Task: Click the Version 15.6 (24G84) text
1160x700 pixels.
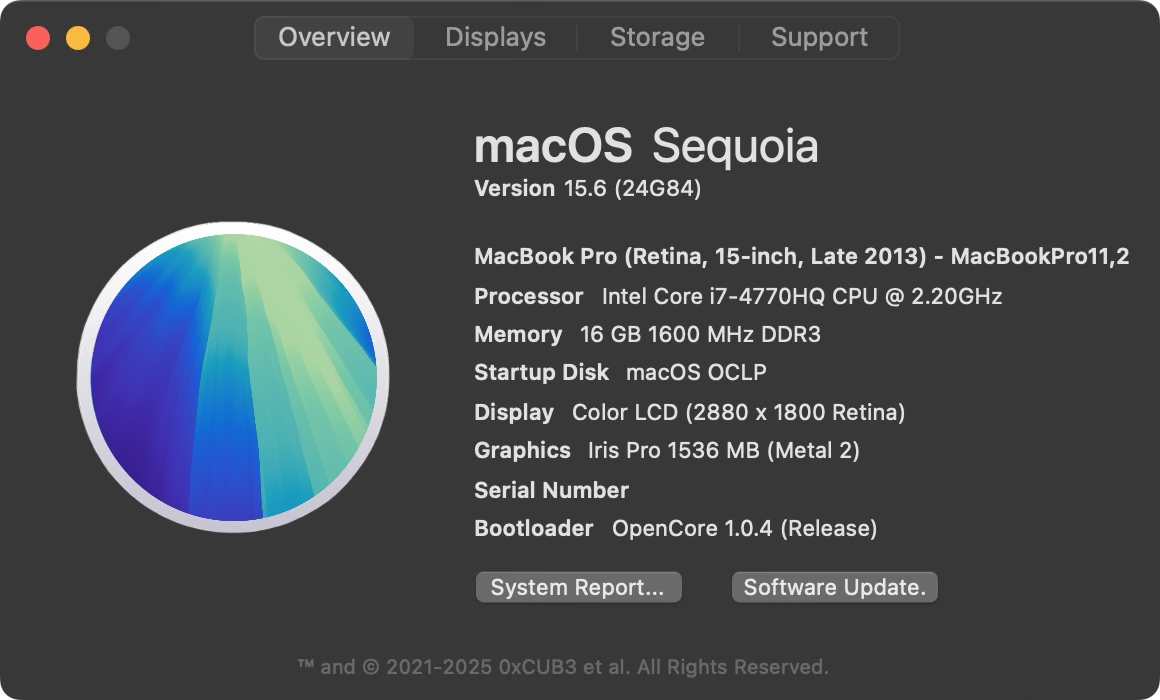Action: click(x=587, y=189)
